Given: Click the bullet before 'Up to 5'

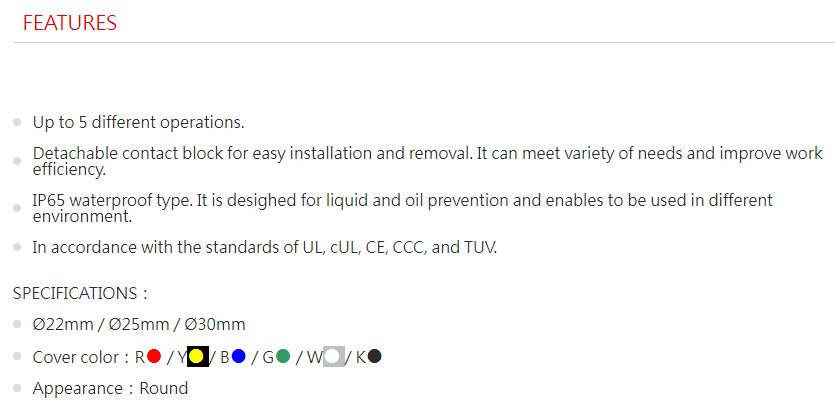Looking at the screenshot, I should point(17,122).
